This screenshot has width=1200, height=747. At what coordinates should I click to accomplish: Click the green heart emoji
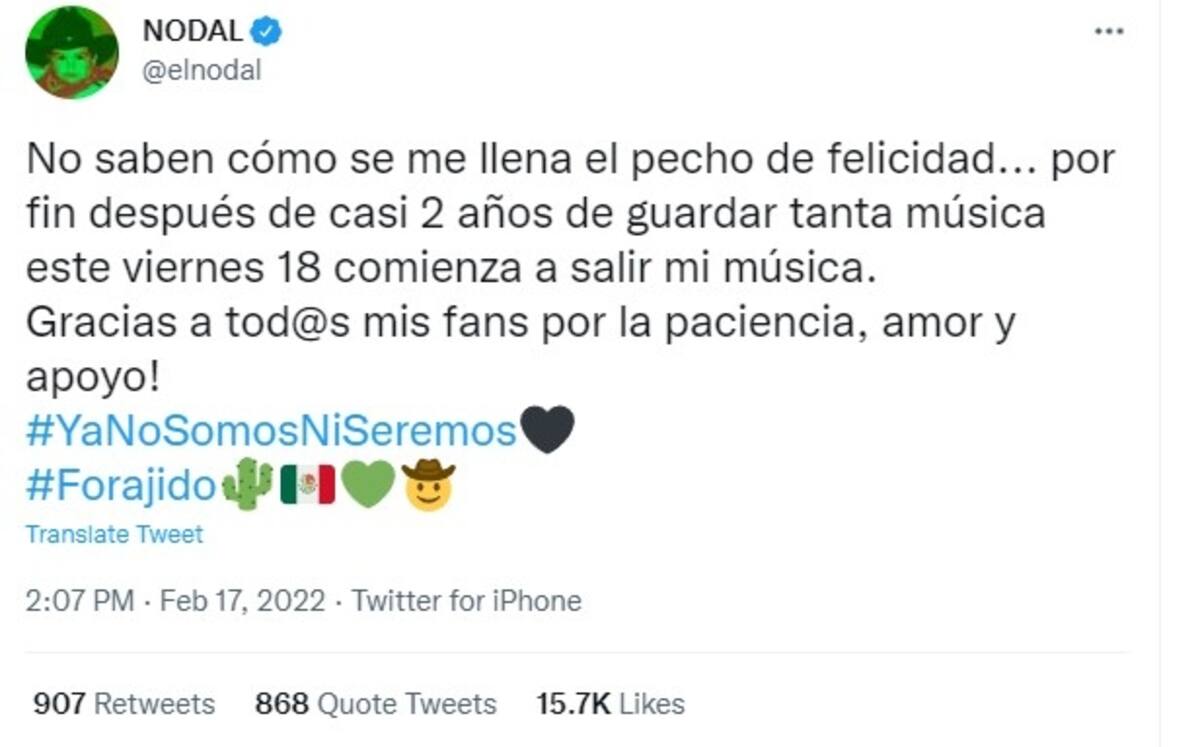click(367, 485)
